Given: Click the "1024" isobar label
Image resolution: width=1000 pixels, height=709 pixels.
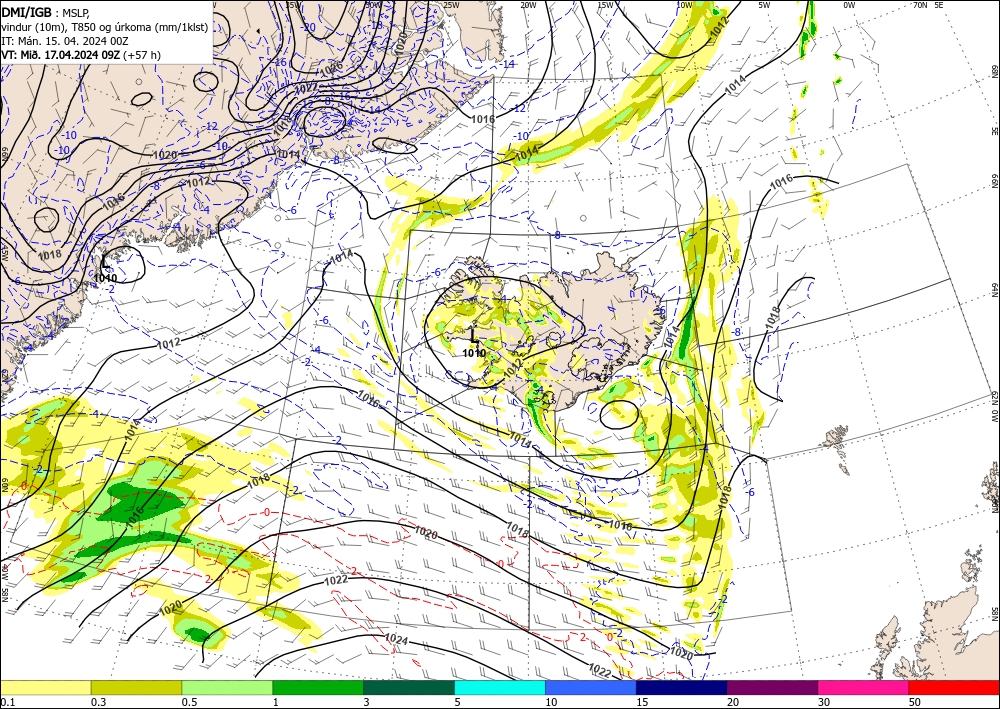Looking at the screenshot, I should (x=397, y=639).
